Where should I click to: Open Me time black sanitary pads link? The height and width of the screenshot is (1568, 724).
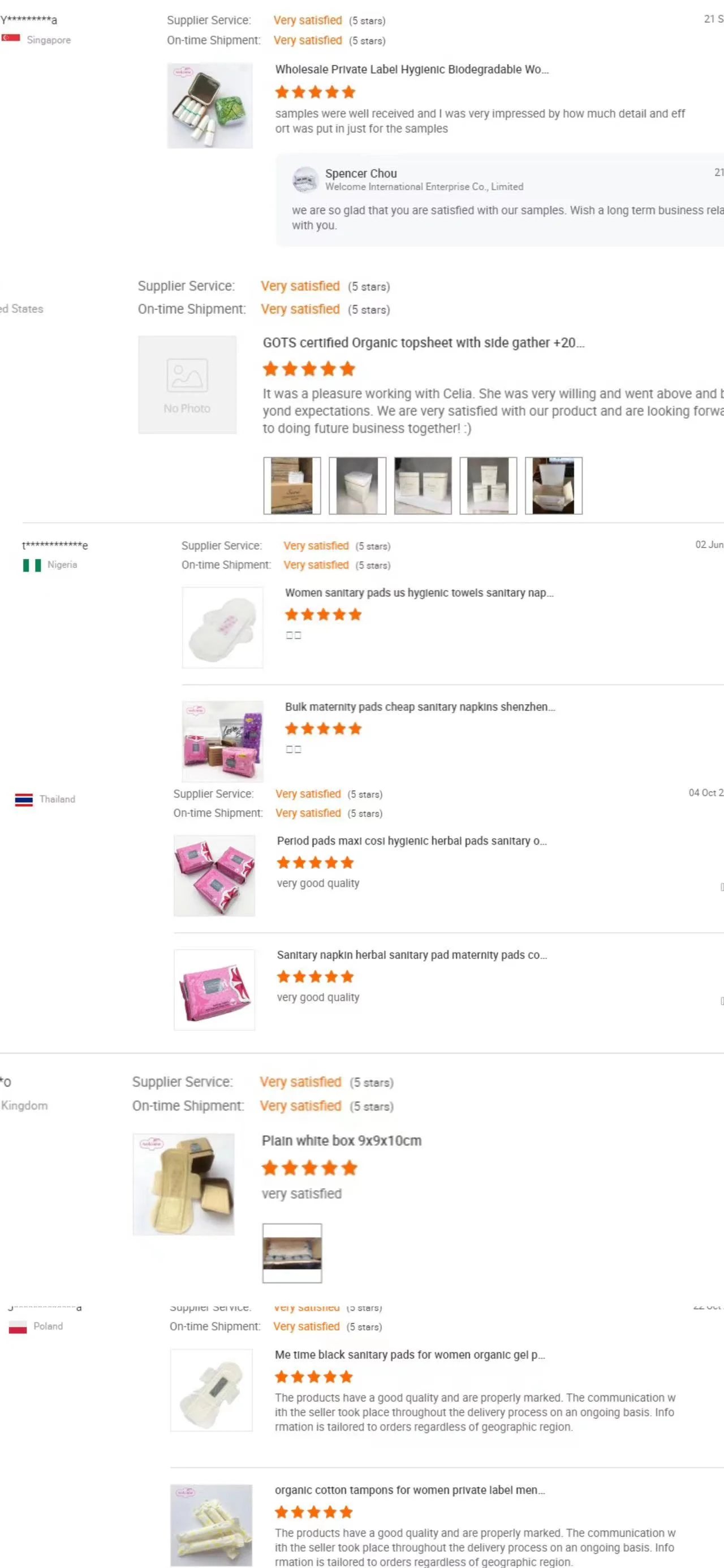point(410,1354)
